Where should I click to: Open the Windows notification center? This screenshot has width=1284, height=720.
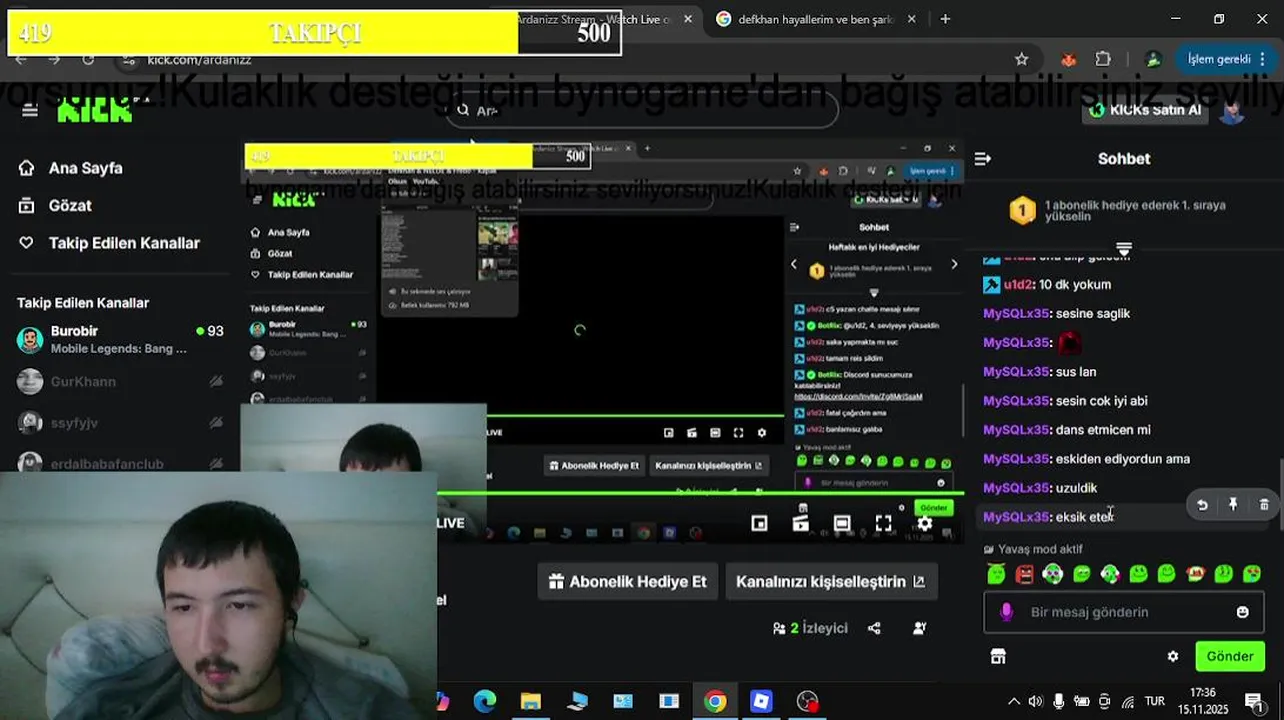(1254, 701)
